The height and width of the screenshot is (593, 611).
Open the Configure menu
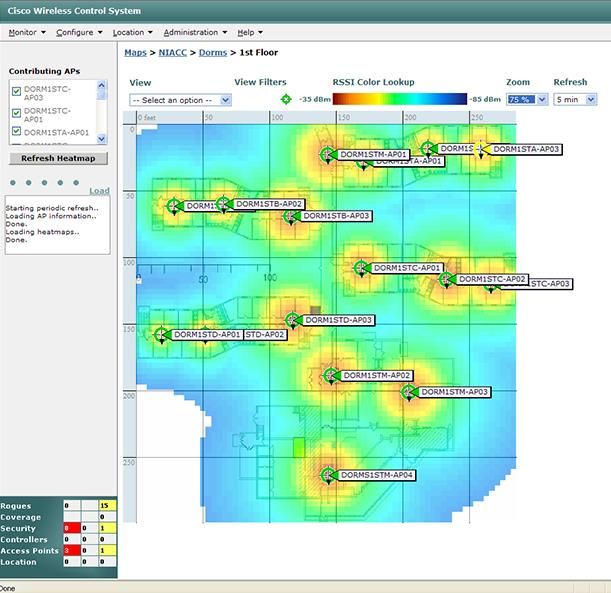coord(79,32)
